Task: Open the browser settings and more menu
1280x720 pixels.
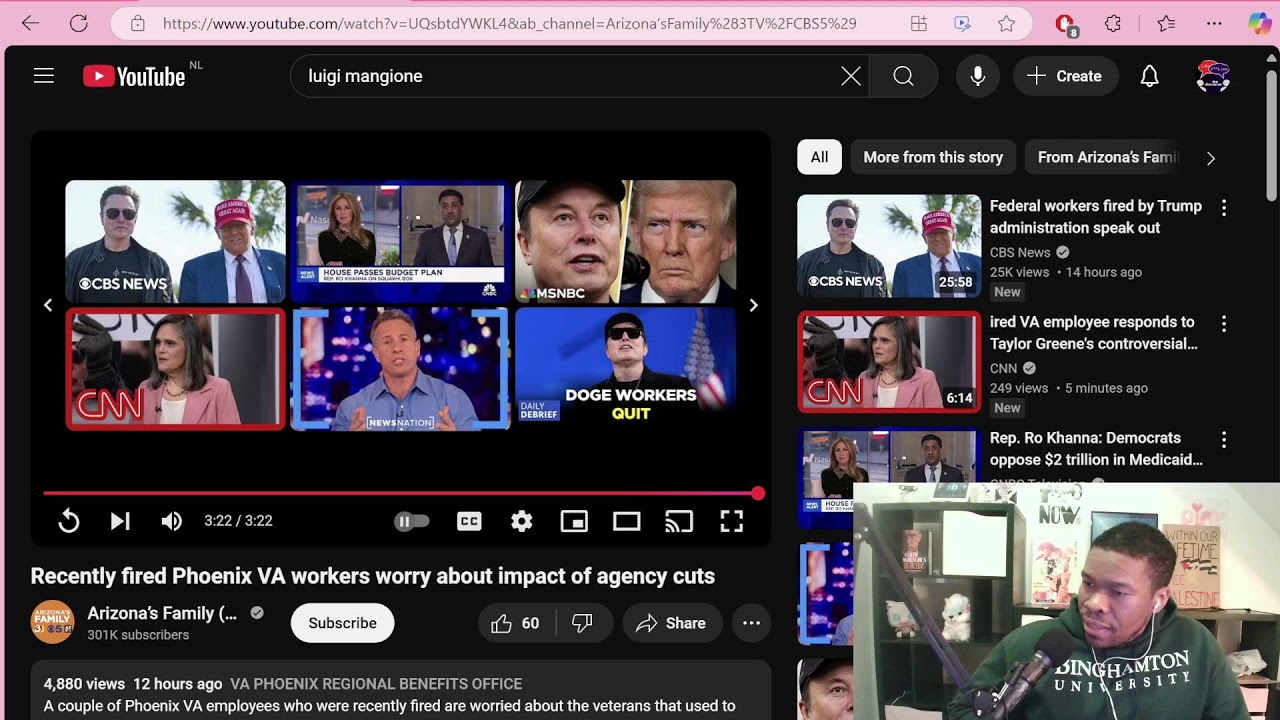Action: pyautogui.click(x=1214, y=23)
